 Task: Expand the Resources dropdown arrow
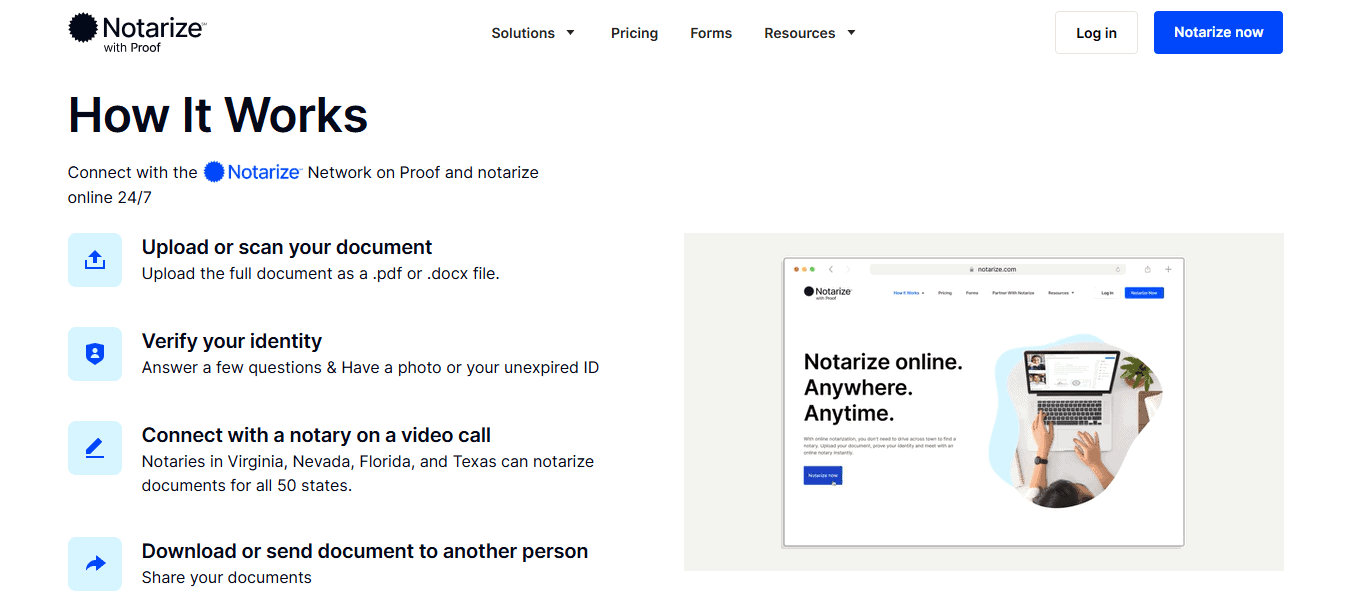[x=851, y=33]
